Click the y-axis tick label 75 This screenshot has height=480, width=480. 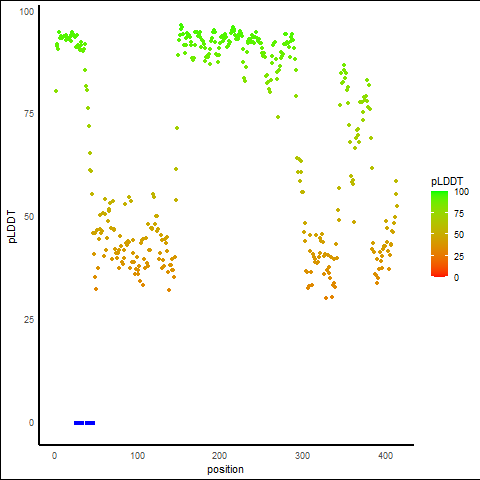point(29,114)
